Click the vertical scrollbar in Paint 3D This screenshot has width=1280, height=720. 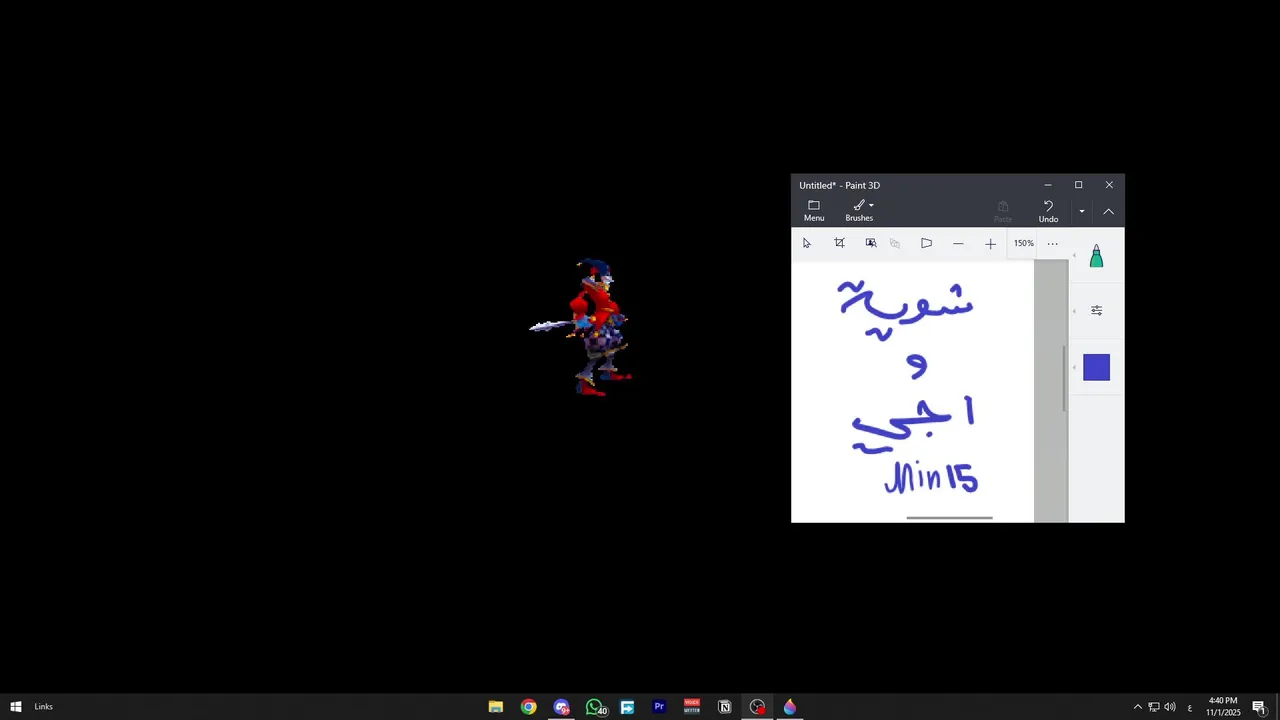click(1064, 378)
